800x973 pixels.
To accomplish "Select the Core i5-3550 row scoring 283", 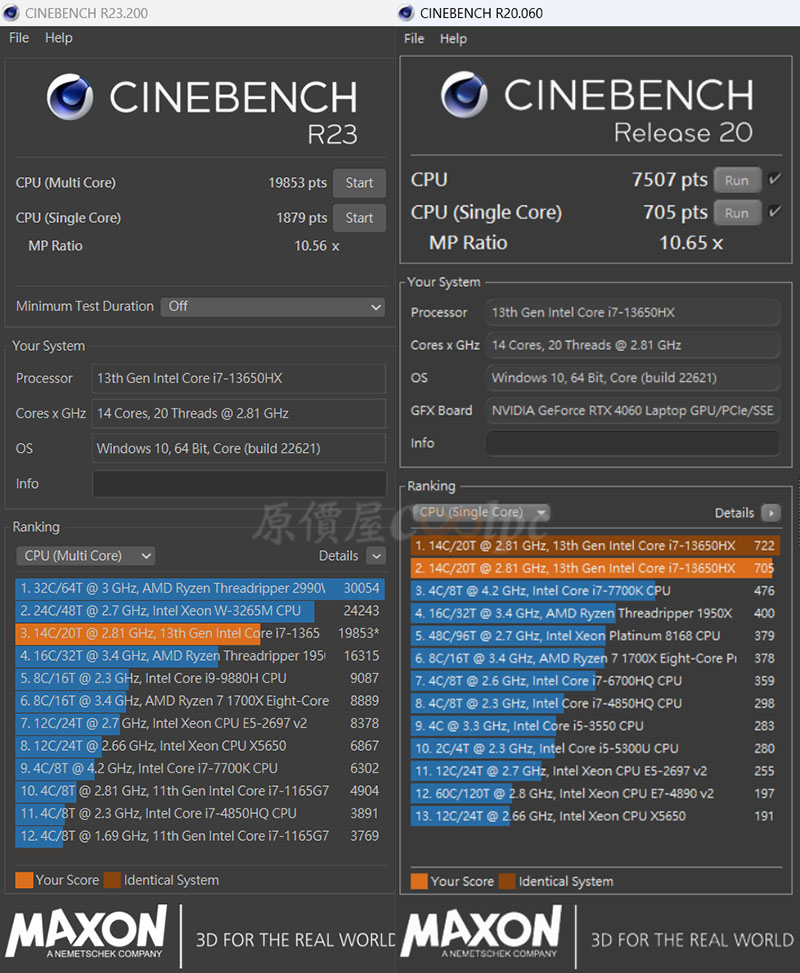I will click(595, 726).
